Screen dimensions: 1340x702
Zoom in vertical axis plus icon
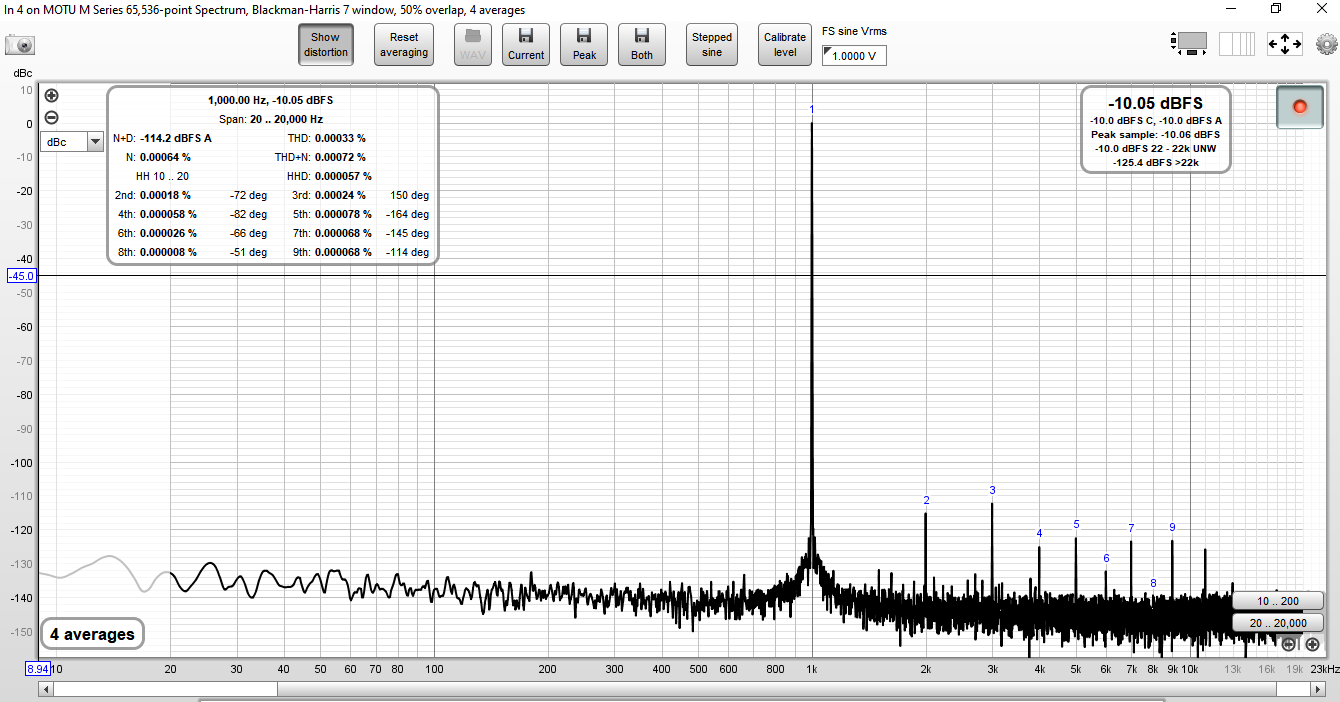tap(52, 96)
